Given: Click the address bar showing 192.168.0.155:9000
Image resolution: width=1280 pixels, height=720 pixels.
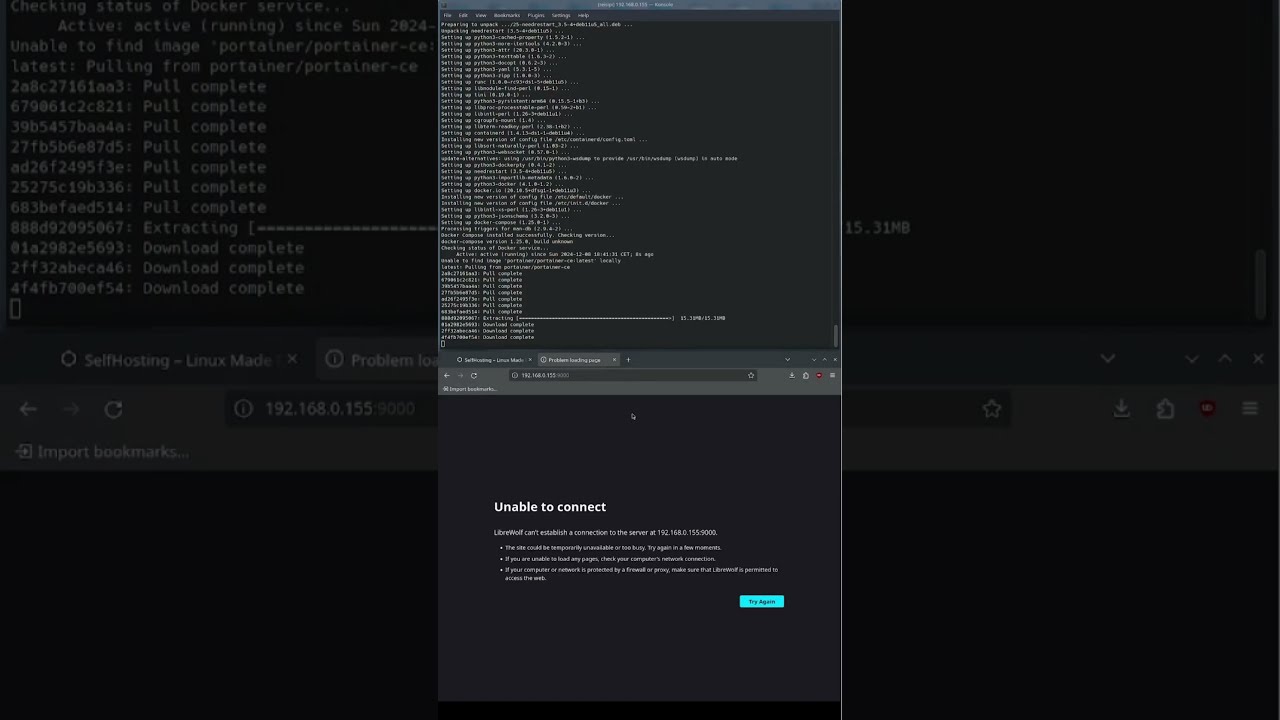Looking at the screenshot, I should (x=632, y=375).
